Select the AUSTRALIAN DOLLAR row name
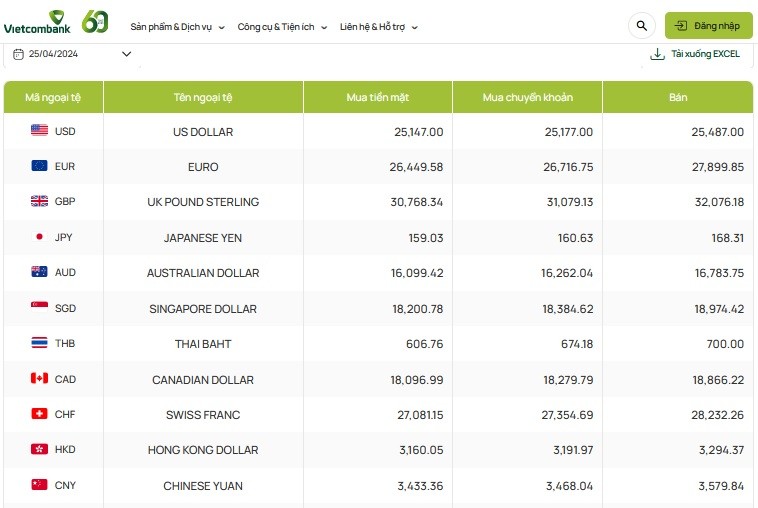This screenshot has width=758, height=508. (x=203, y=273)
